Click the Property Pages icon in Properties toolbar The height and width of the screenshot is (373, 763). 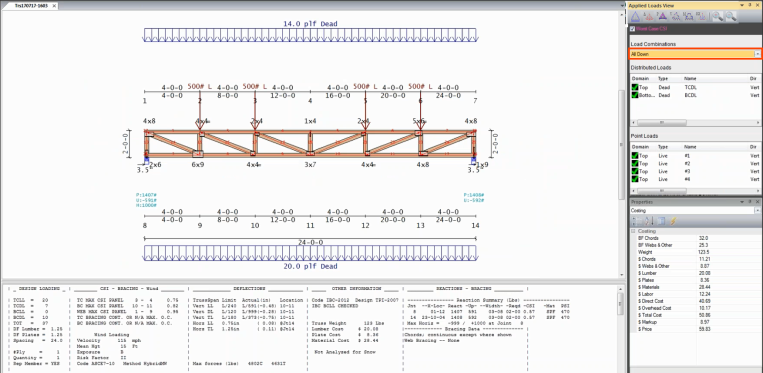click(x=661, y=221)
